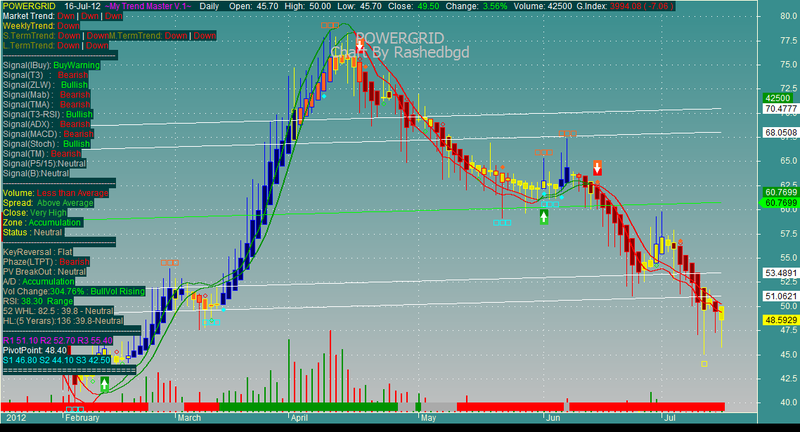Click 'Signal(T3): Bearish' row
Image resolution: width=800 pixels, height=432 pixels.
coord(45,75)
